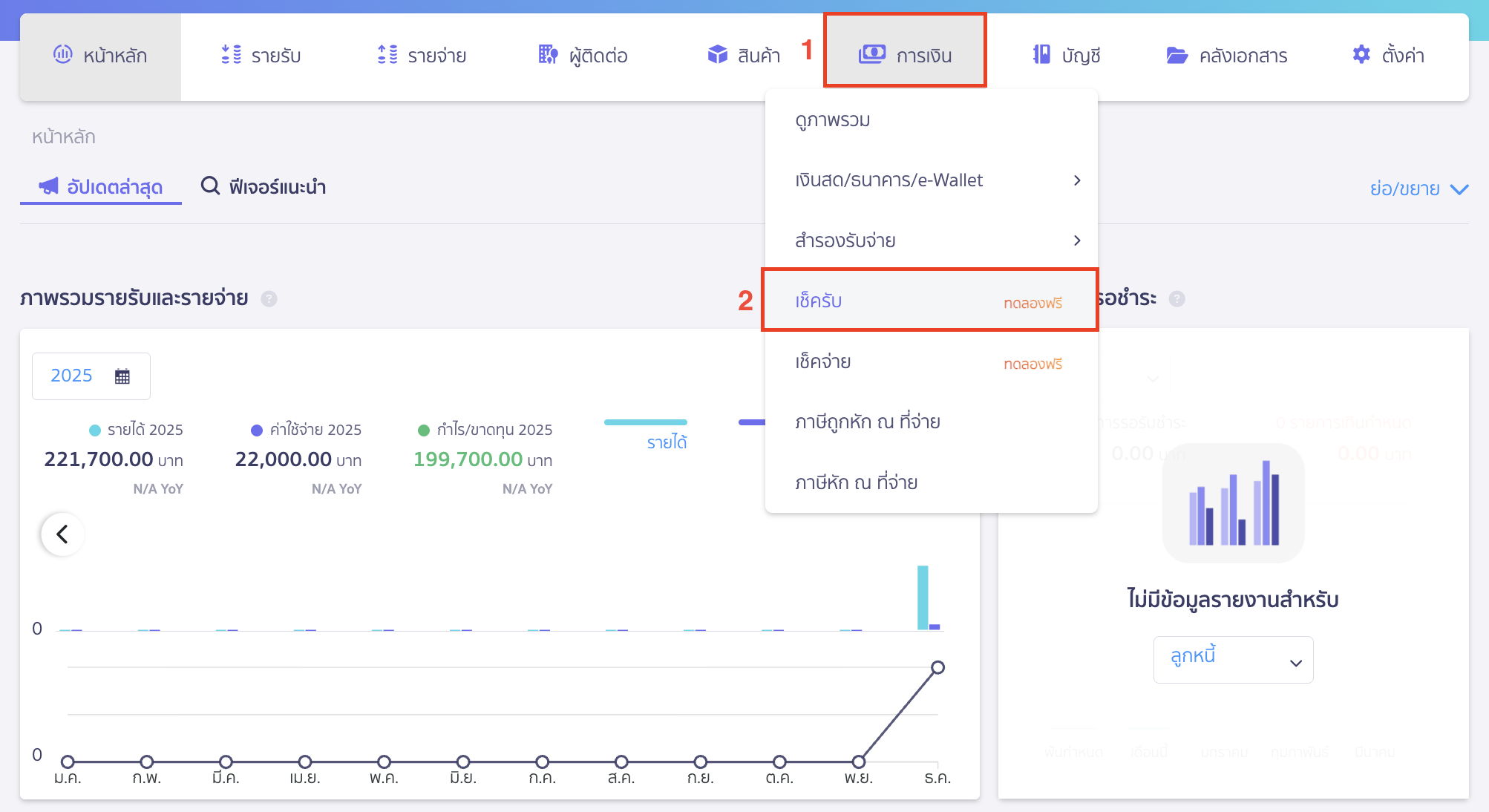
Task: Open the บัญชี accounting book icon
Action: click(1041, 55)
